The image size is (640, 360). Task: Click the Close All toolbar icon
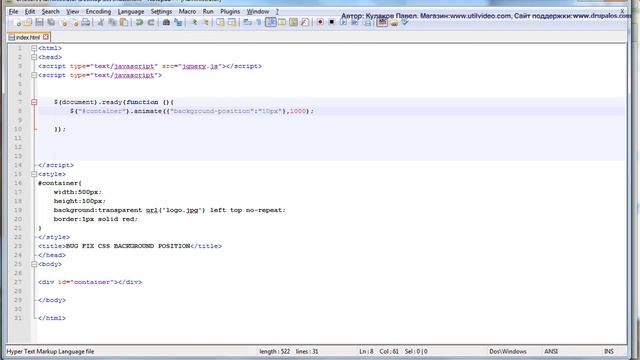pos(75,22)
